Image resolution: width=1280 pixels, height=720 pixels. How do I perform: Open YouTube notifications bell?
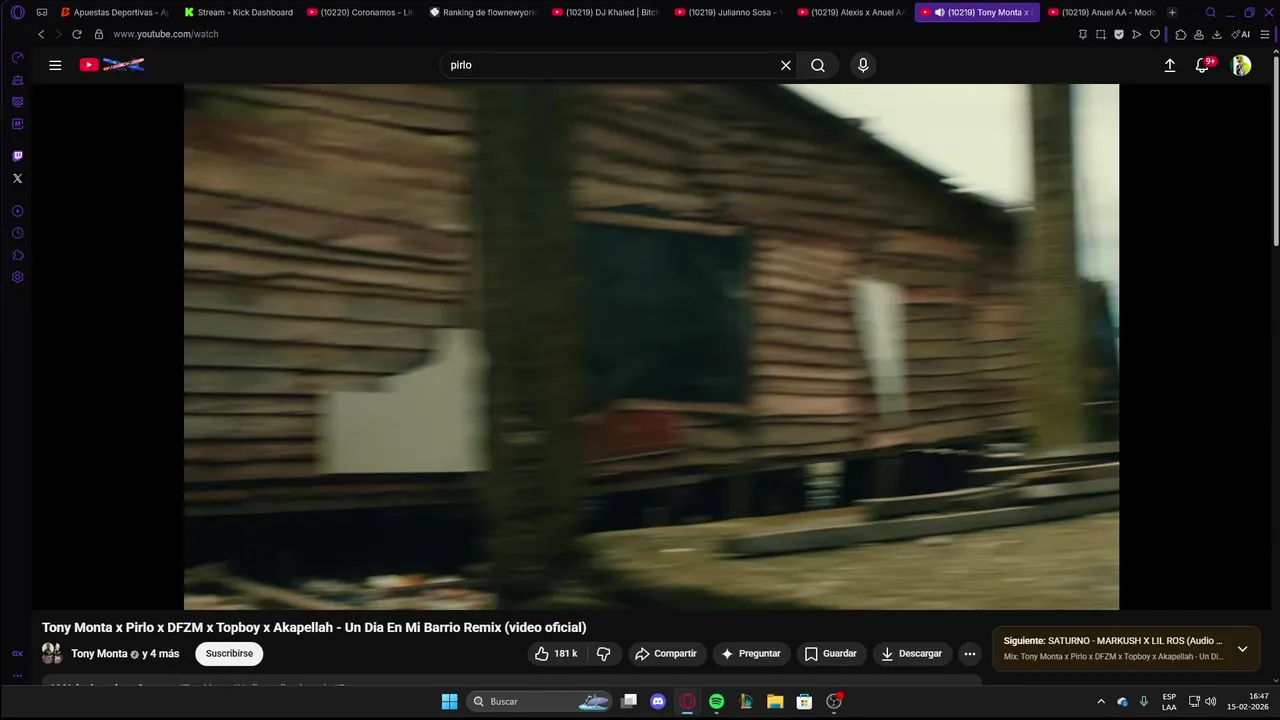[x=1203, y=65]
